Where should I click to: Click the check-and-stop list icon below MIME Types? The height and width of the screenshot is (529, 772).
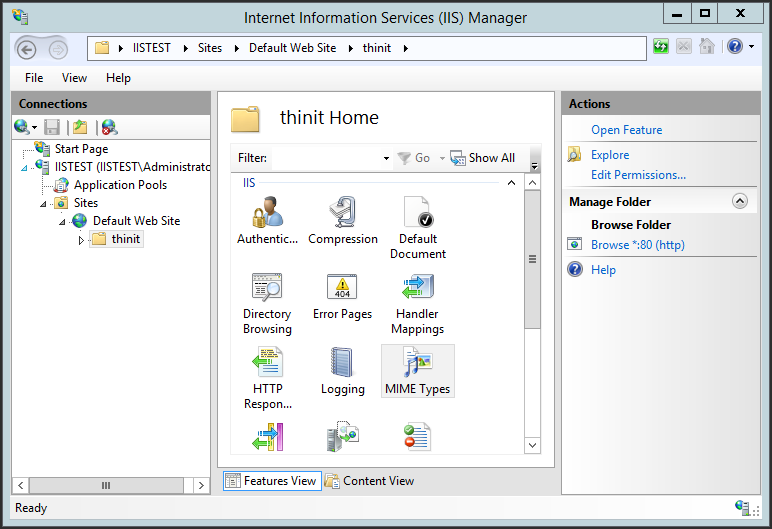418,436
